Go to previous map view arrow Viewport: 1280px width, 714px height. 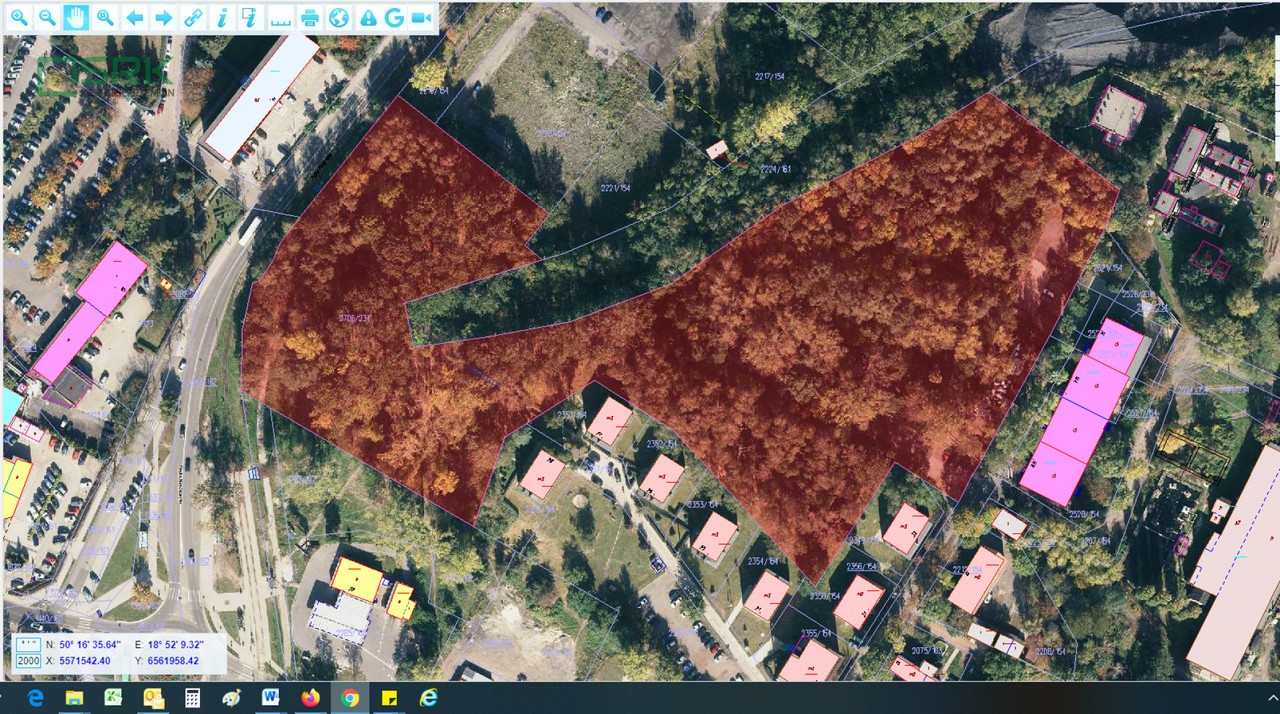[x=134, y=17]
